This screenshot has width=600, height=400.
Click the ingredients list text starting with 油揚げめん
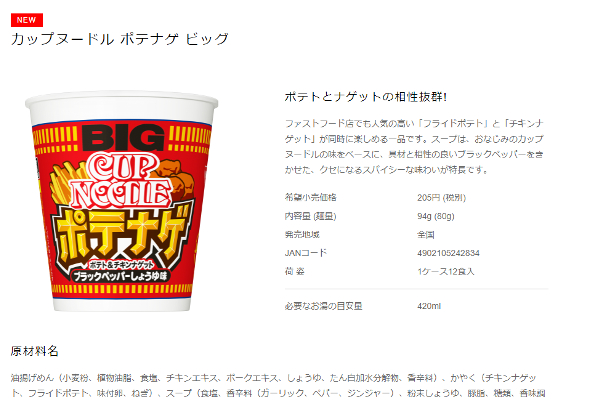pos(278,386)
